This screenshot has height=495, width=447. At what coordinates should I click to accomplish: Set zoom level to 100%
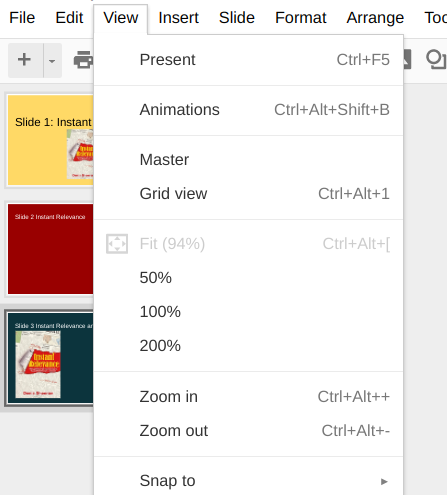(x=248, y=312)
